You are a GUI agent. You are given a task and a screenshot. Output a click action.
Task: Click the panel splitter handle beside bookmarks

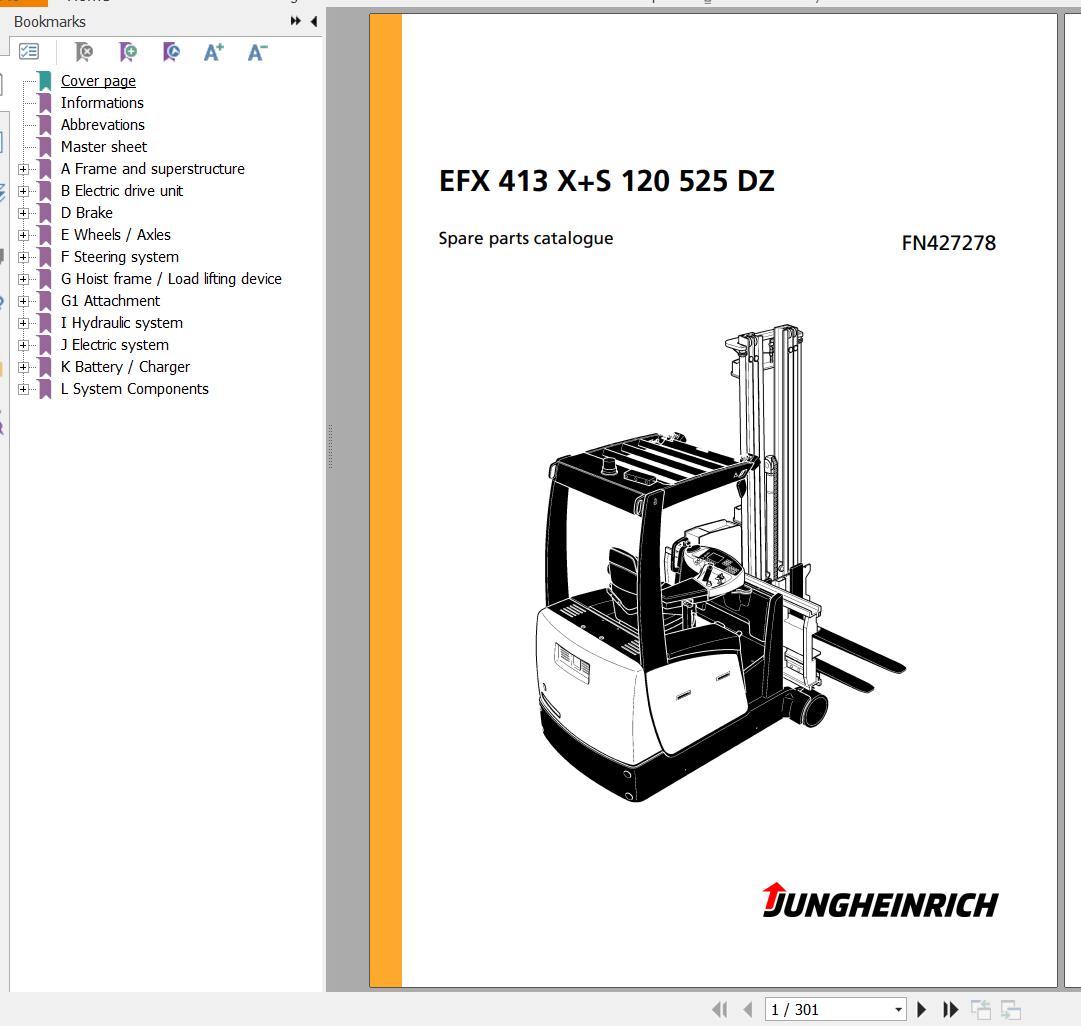click(x=330, y=447)
